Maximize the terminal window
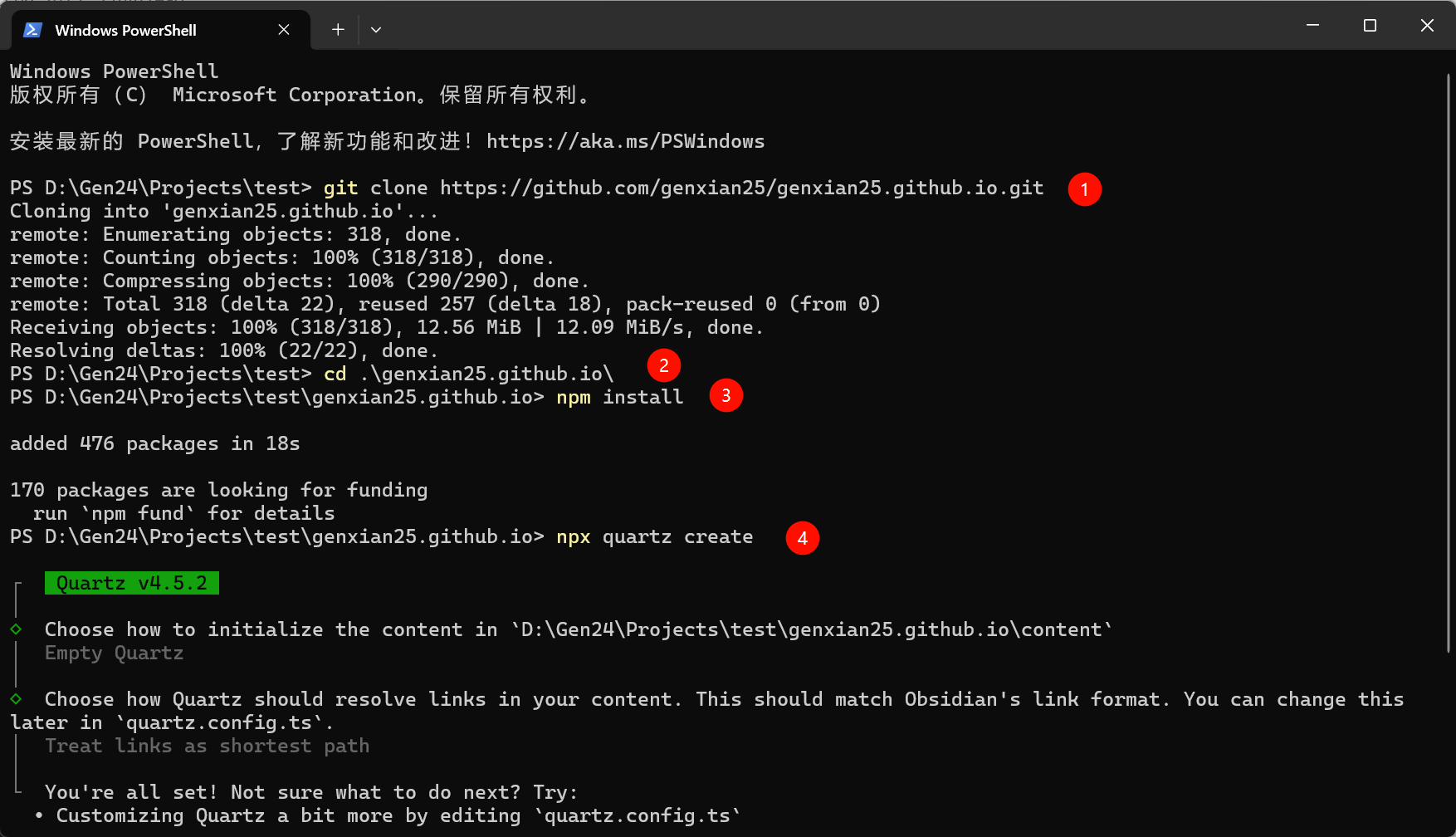 pos(1370,26)
